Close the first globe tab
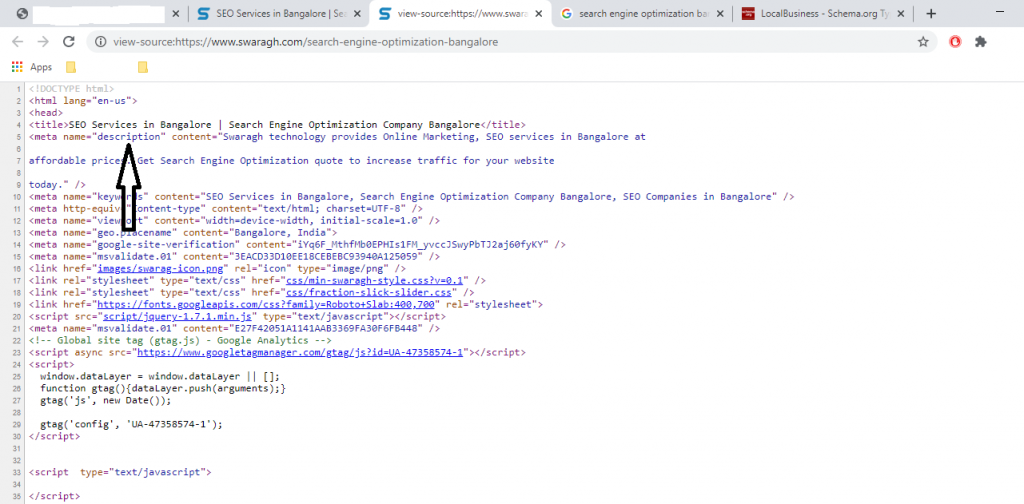This screenshot has height=504, width=1024. tap(176, 14)
